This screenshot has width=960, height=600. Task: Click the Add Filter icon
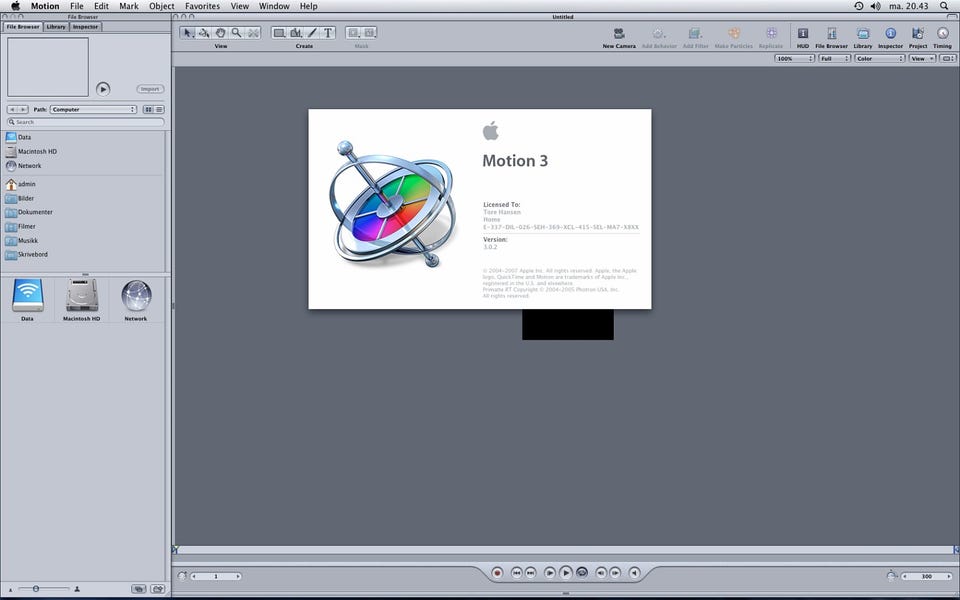pyautogui.click(x=695, y=34)
